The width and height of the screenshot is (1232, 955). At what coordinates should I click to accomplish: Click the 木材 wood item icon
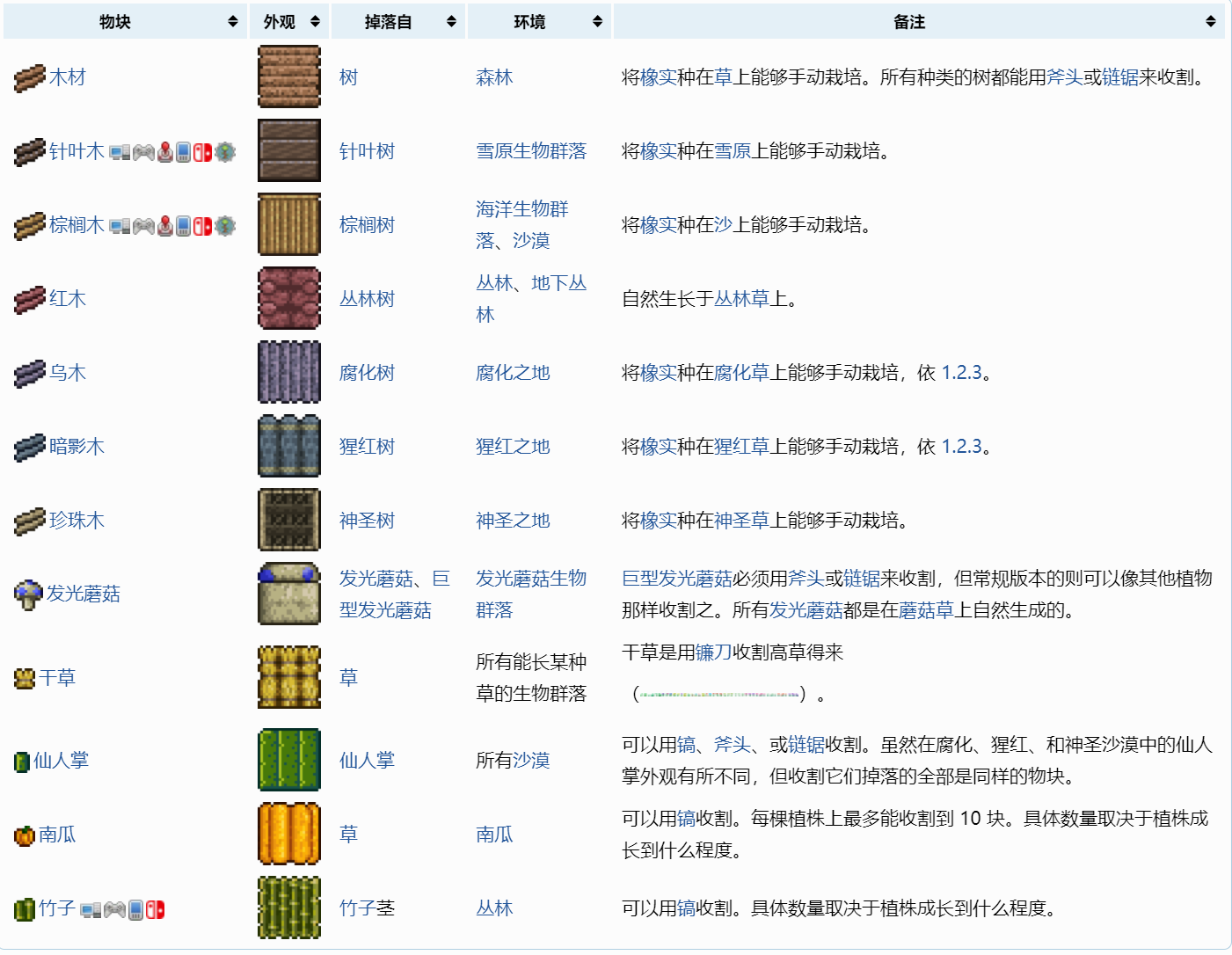[29, 78]
